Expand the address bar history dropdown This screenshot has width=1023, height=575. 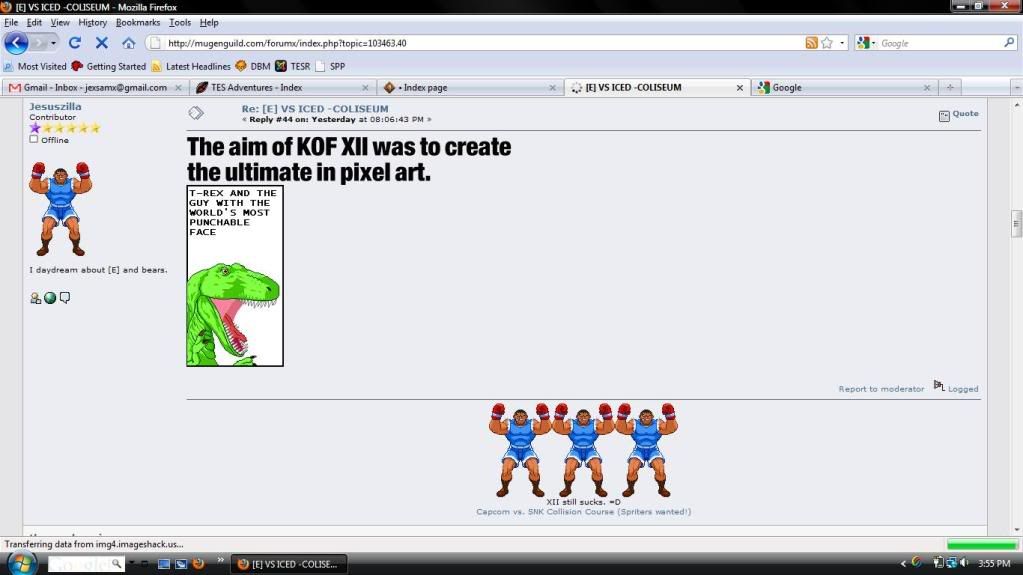click(x=842, y=43)
